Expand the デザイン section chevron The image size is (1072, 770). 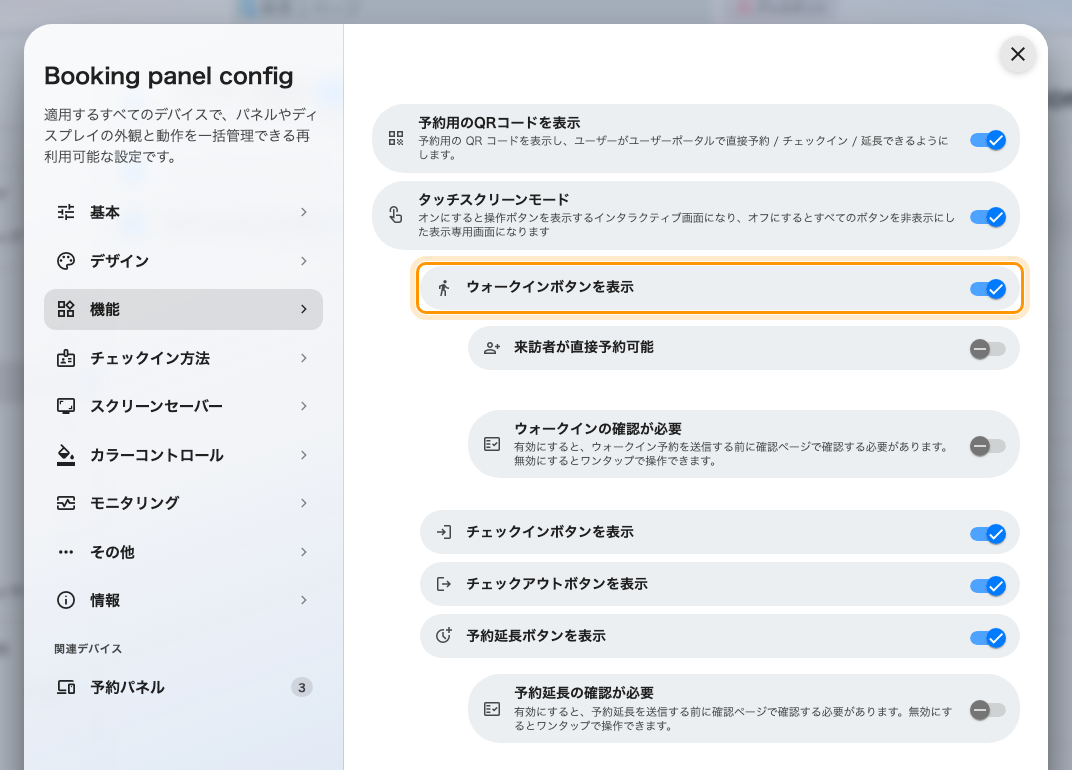pyautogui.click(x=304, y=261)
